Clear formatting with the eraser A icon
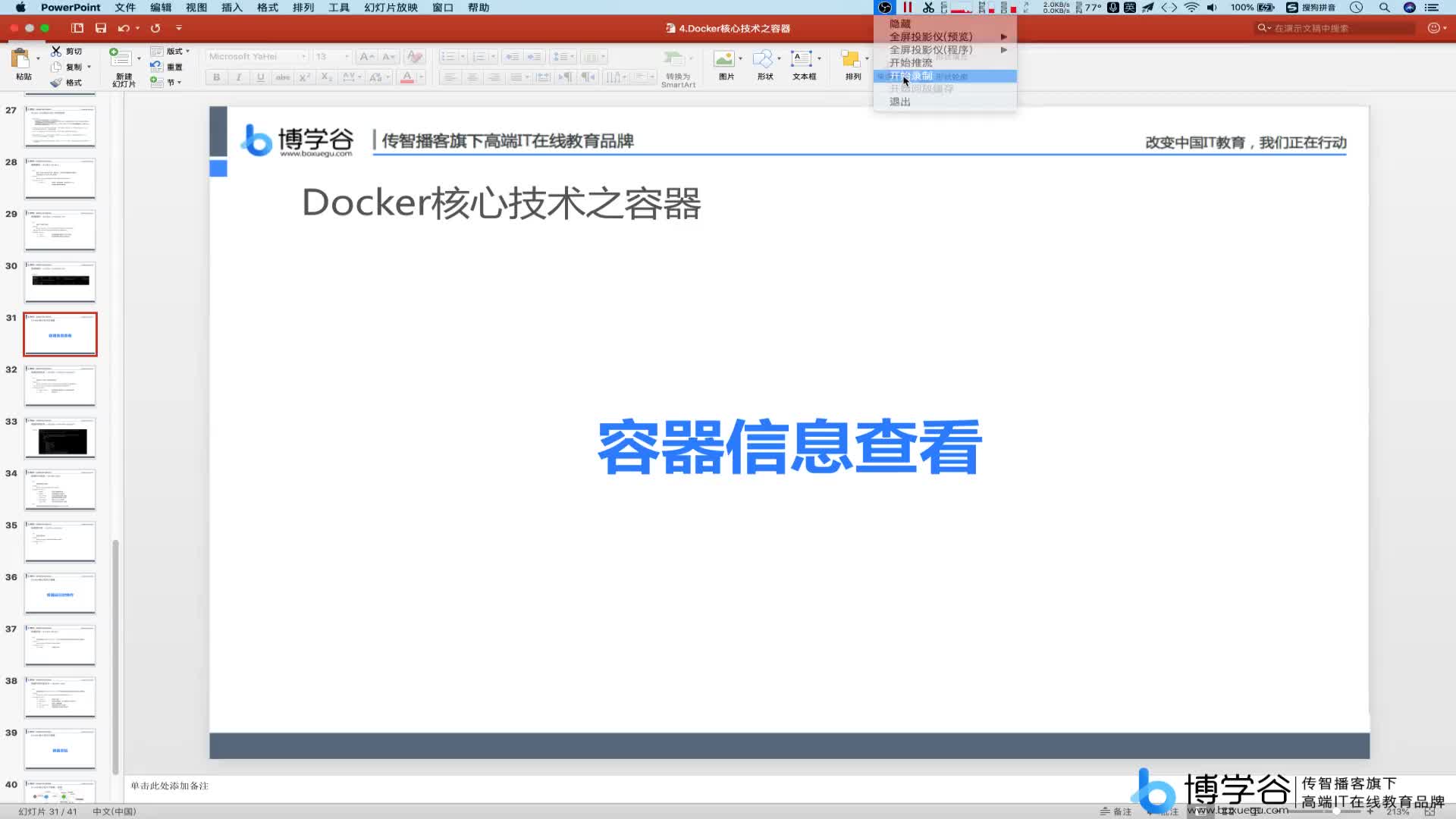 point(414,57)
